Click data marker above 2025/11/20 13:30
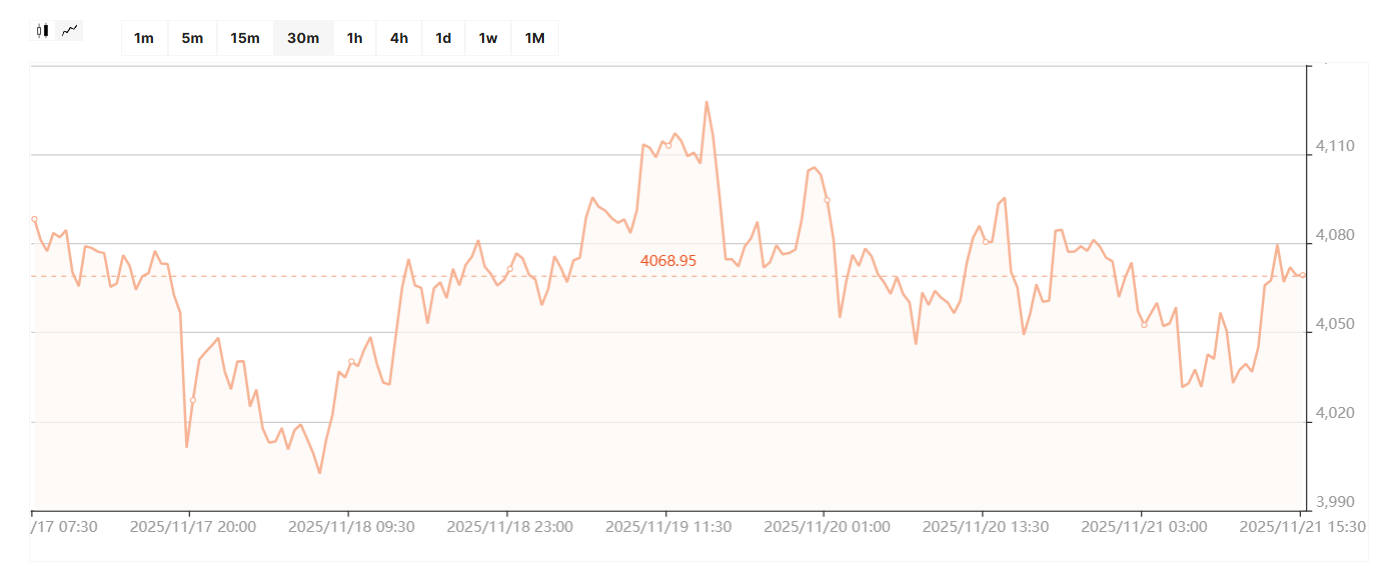 pos(985,241)
